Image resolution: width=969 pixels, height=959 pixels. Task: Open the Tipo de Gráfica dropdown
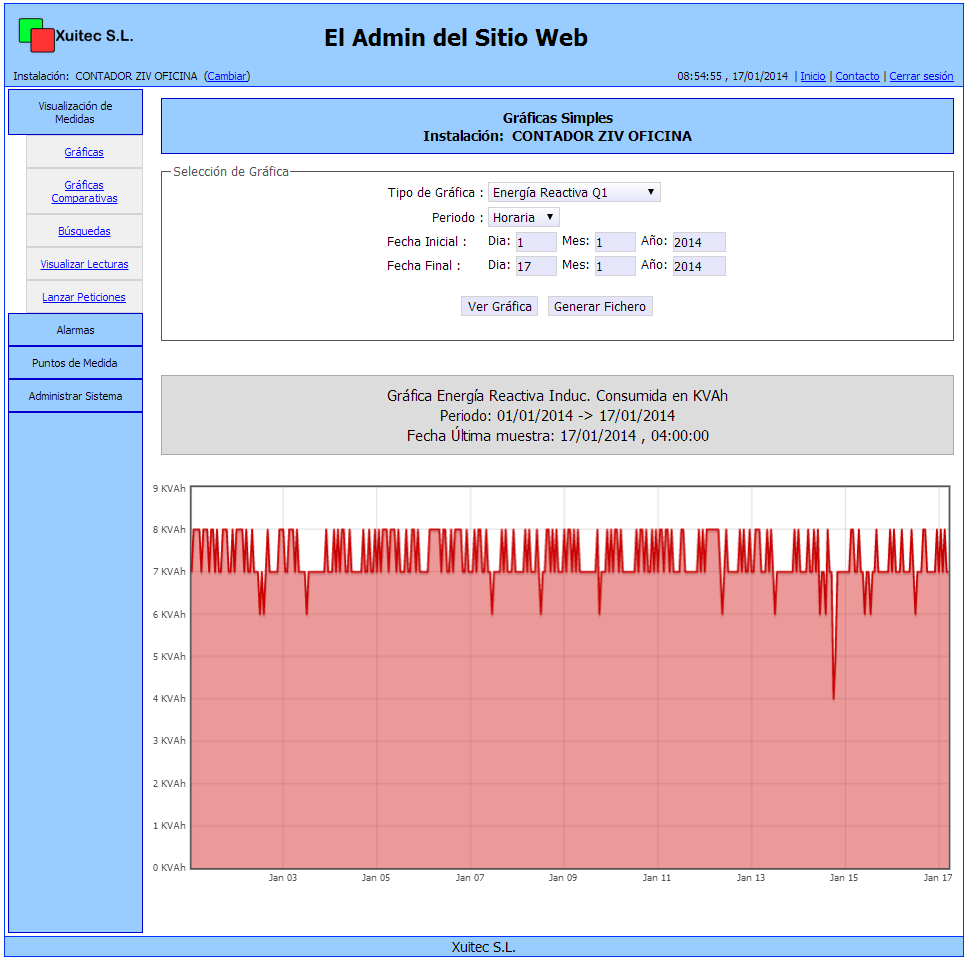click(574, 193)
